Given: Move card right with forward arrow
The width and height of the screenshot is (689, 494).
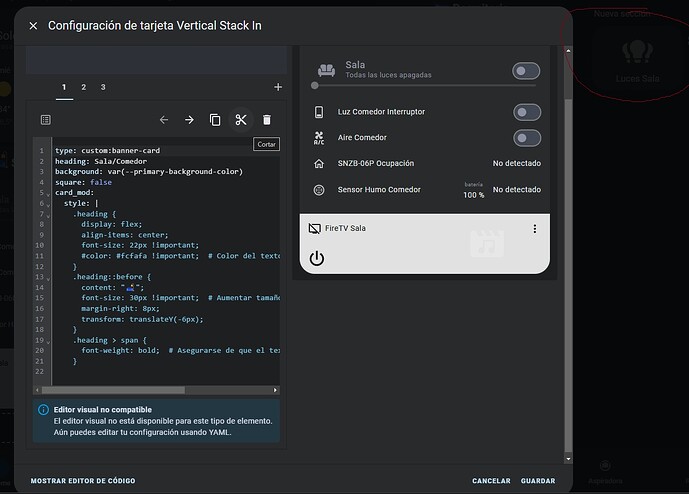Looking at the screenshot, I should pyautogui.click(x=189, y=120).
